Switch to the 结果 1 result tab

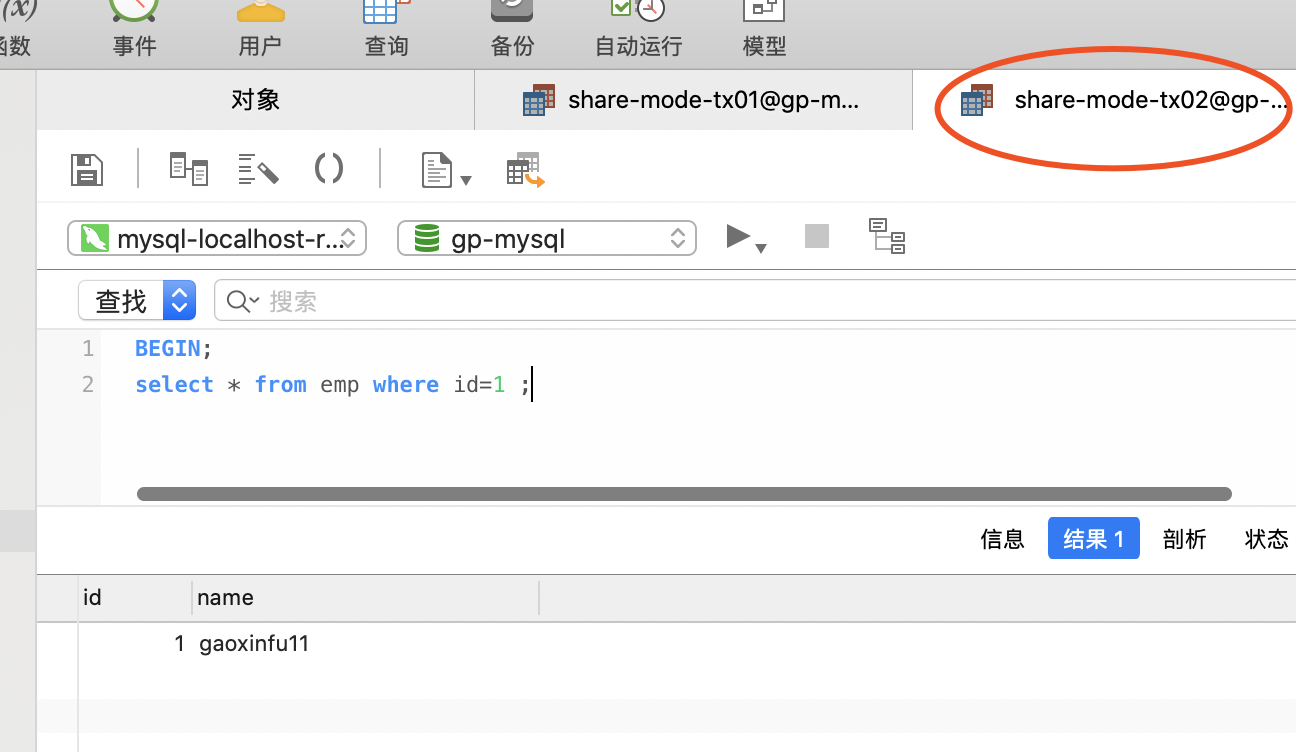(1094, 539)
